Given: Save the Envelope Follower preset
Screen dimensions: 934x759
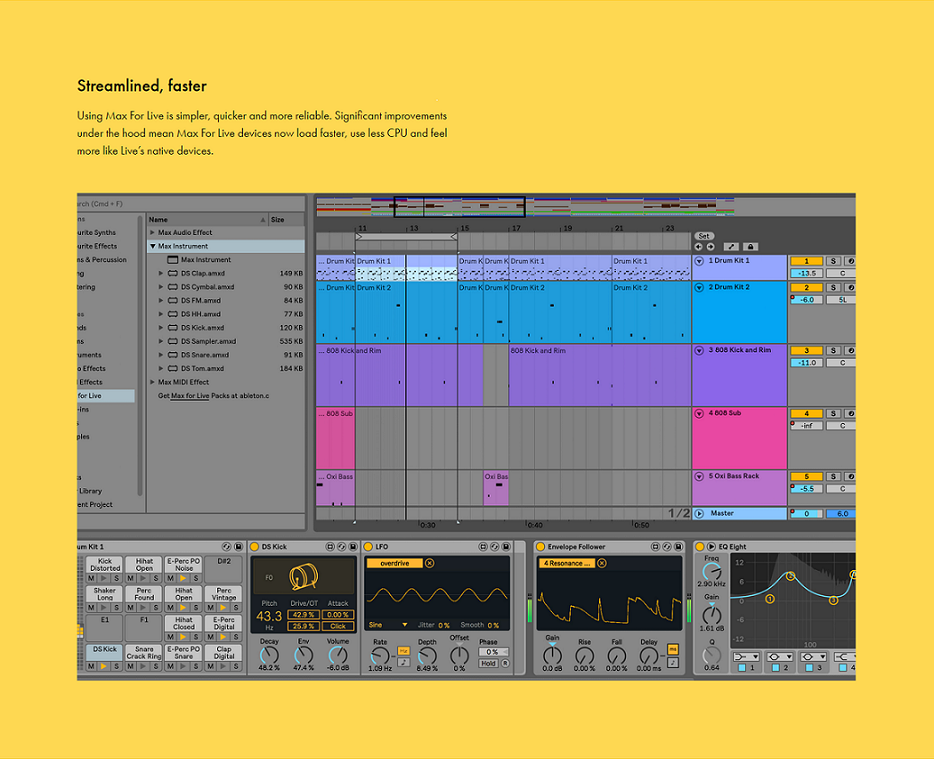Looking at the screenshot, I should 678,546.
